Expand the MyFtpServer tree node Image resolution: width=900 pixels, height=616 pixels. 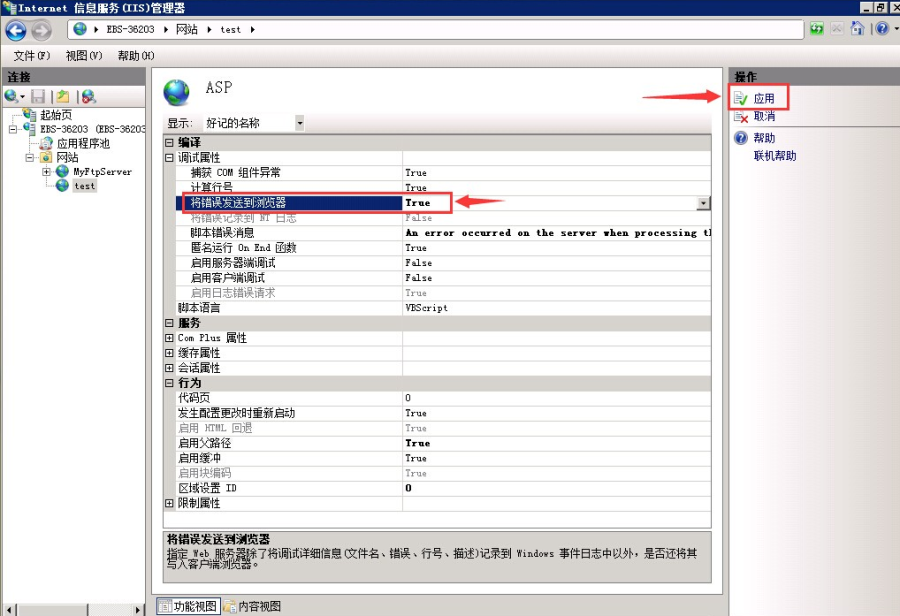pos(47,172)
